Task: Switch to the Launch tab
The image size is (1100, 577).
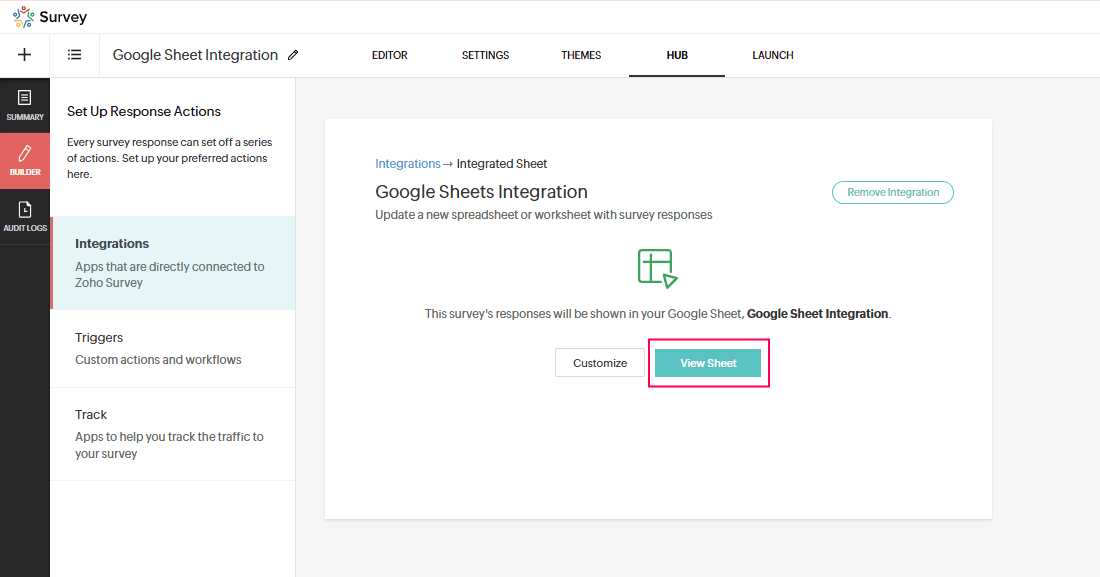Action: (773, 55)
